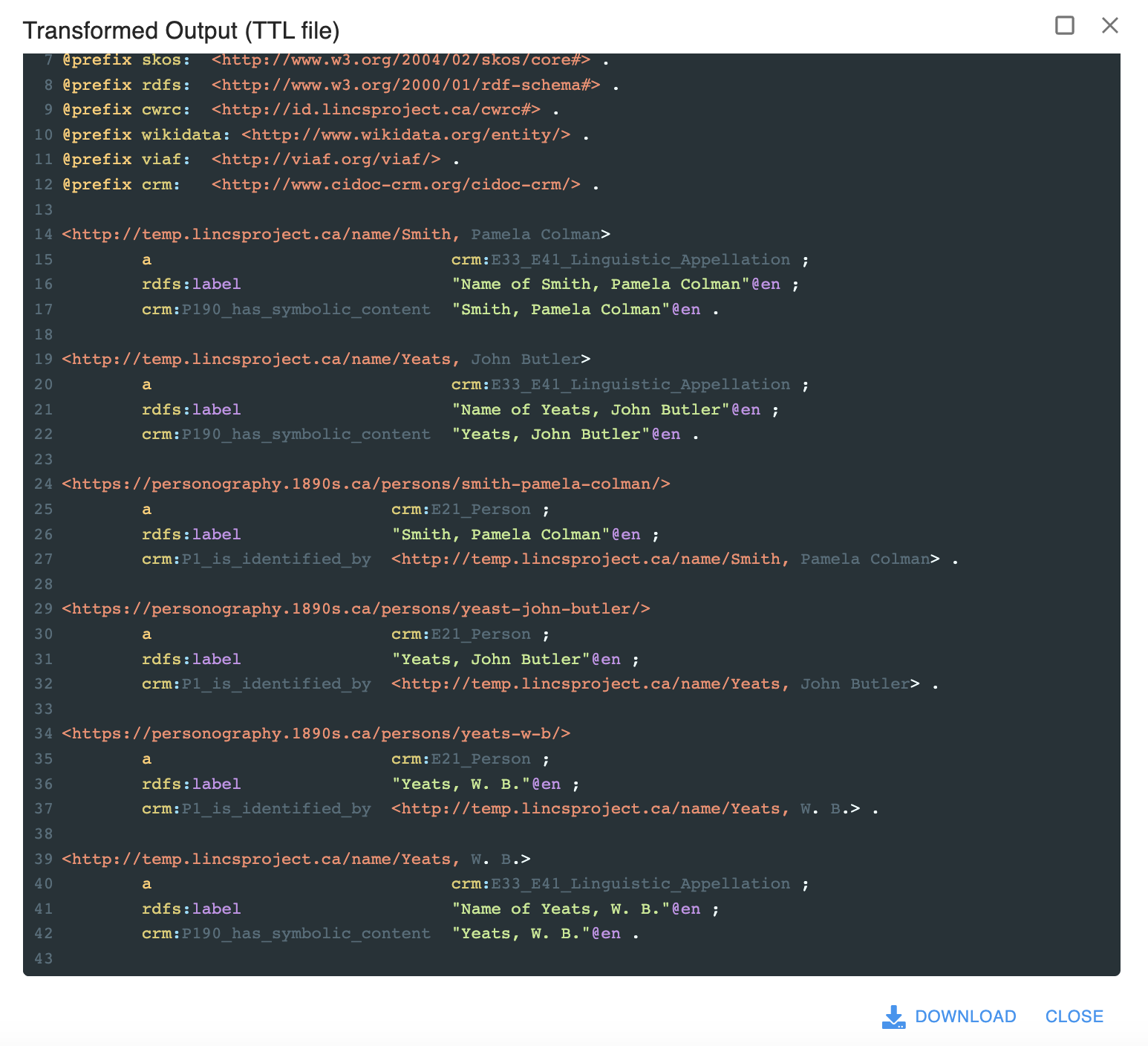Click the Transformed Output (TTL file) title
Image resolution: width=1148 pixels, height=1046 pixels.
tap(181, 30)
